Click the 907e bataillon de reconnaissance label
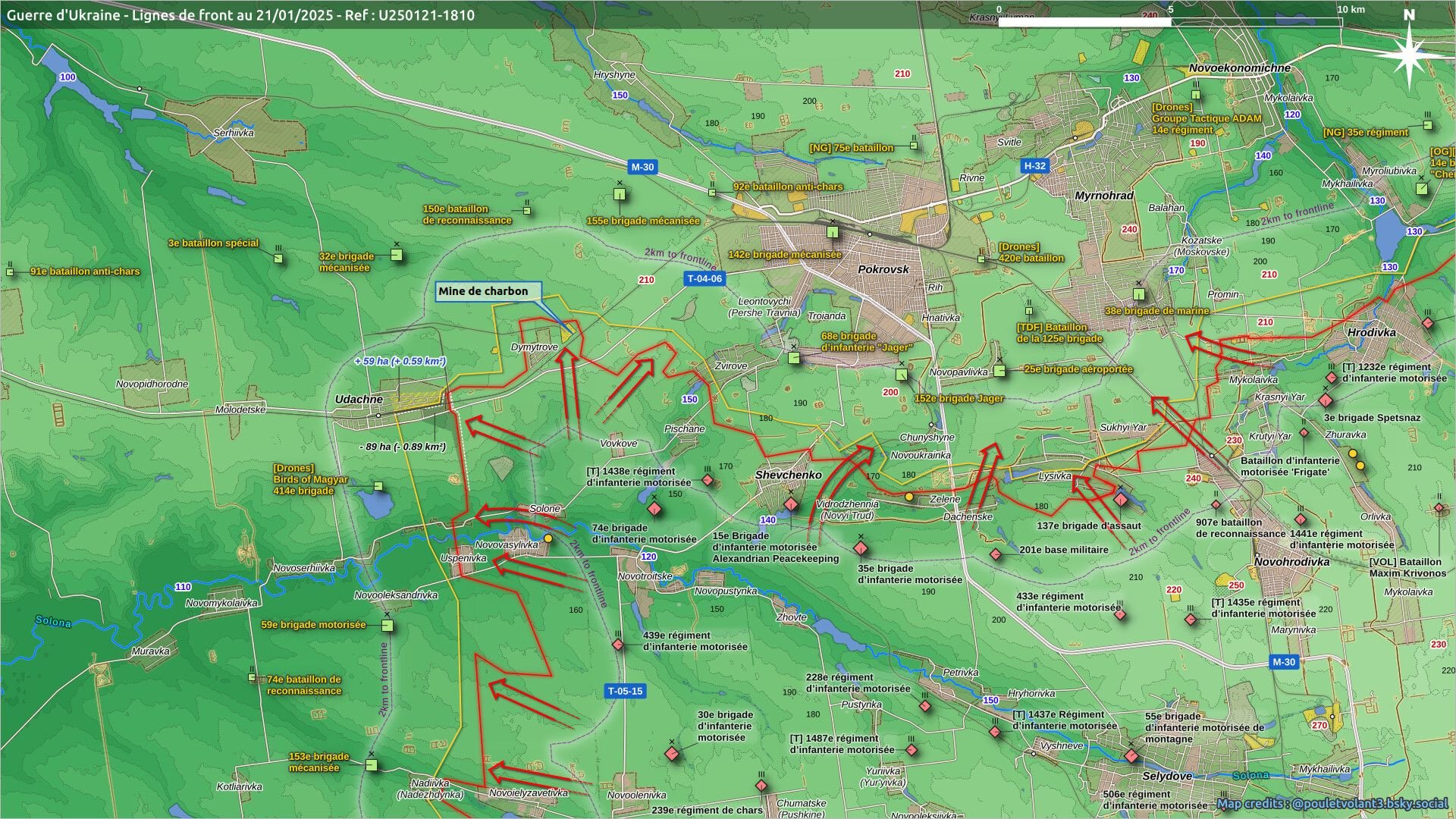The width and height of the screenshot is (1456, 819). [x=1239, y=528]
